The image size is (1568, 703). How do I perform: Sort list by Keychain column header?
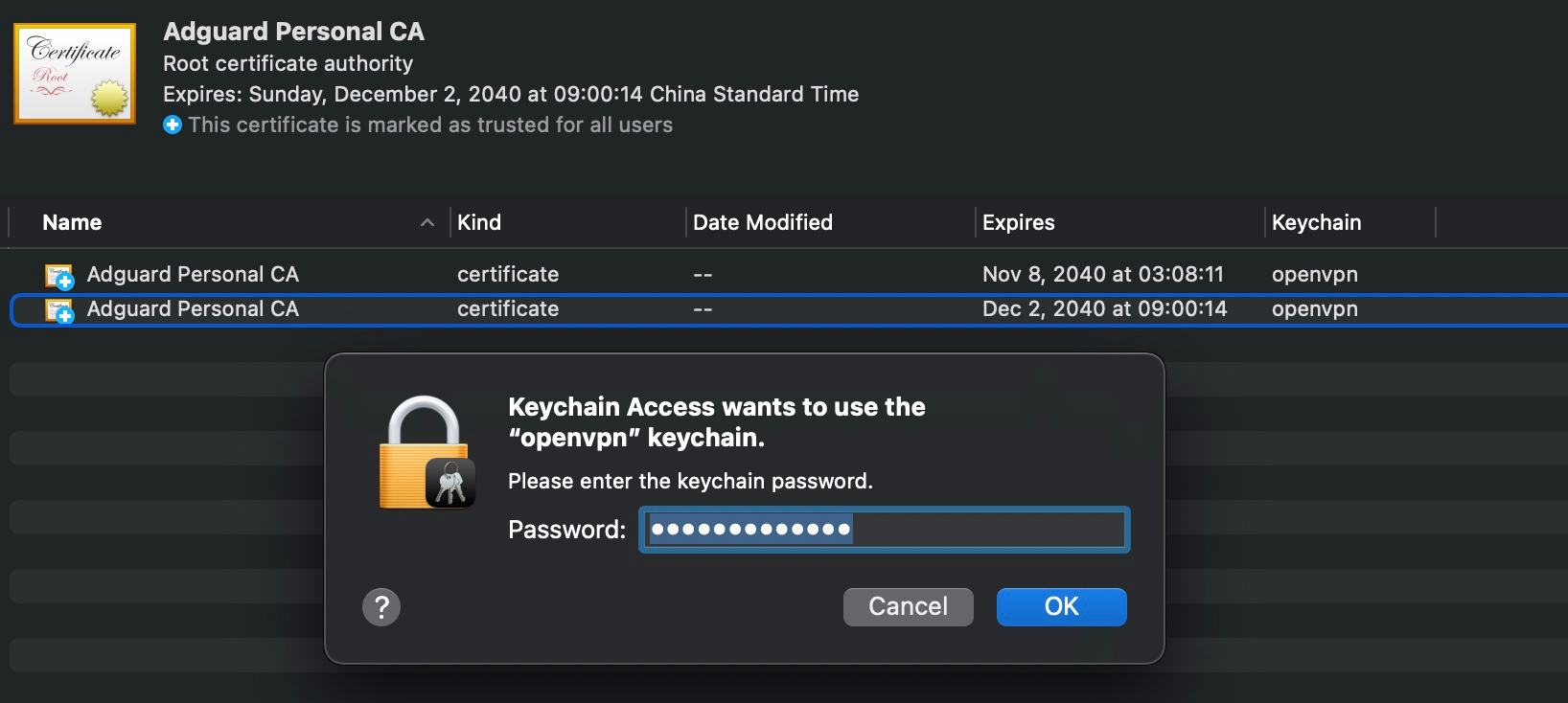(x=1317, y=222)
